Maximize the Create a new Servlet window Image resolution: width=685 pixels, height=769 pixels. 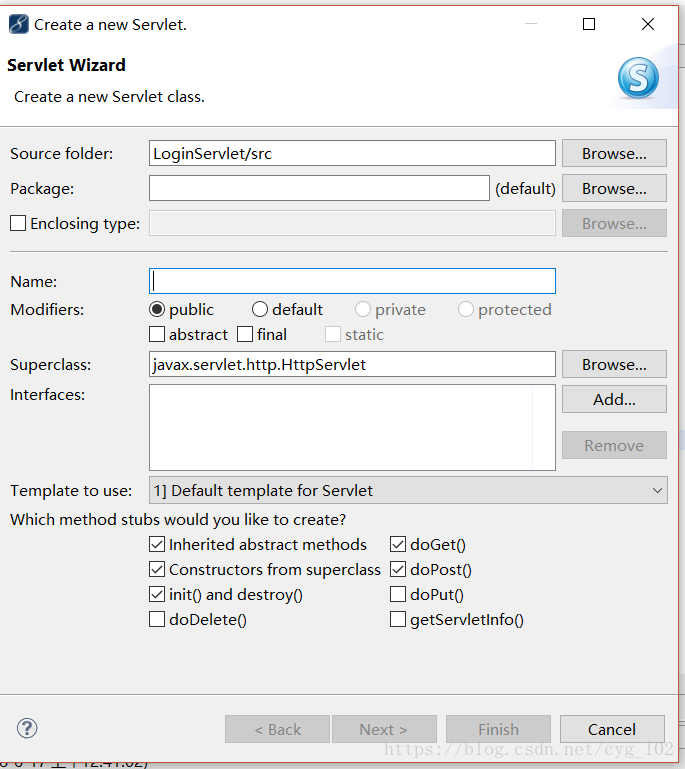point(589,24)
